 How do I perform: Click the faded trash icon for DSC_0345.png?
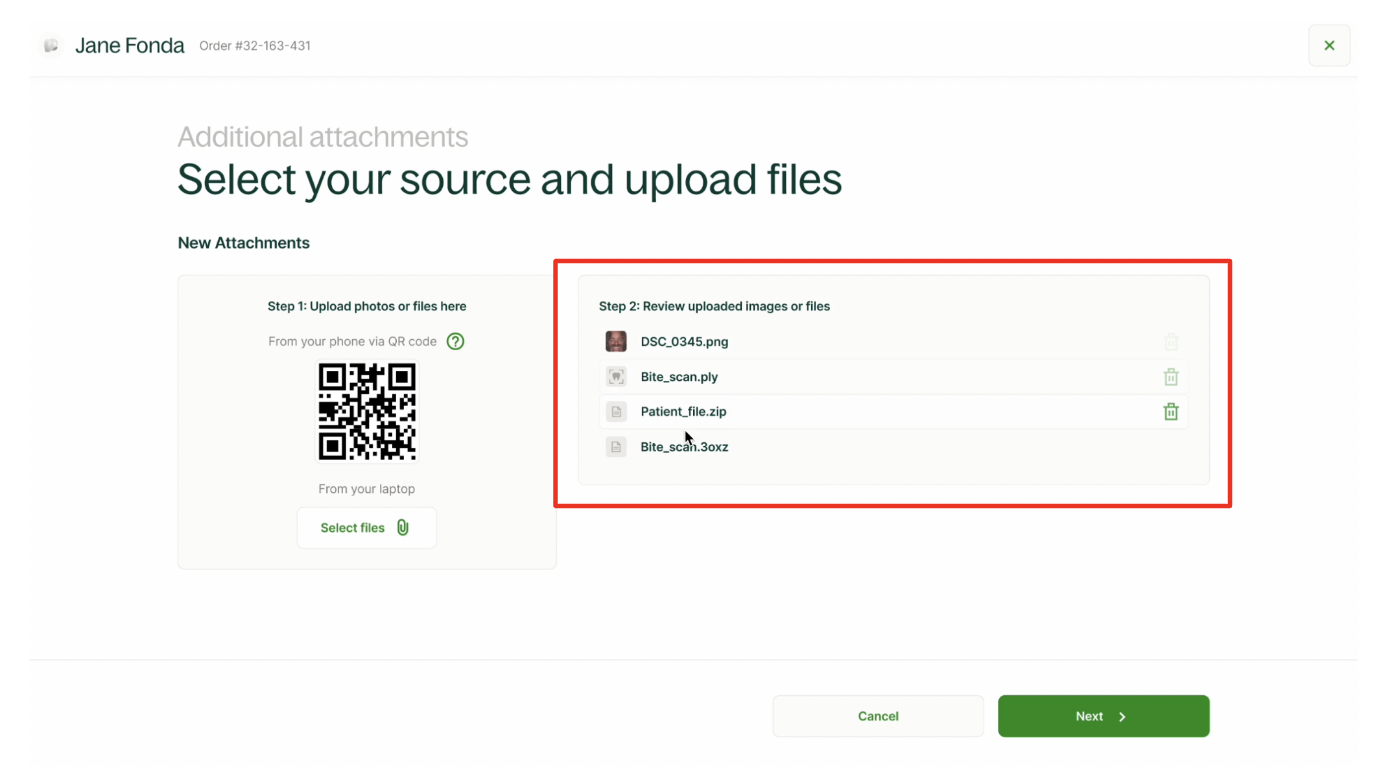1170,342
